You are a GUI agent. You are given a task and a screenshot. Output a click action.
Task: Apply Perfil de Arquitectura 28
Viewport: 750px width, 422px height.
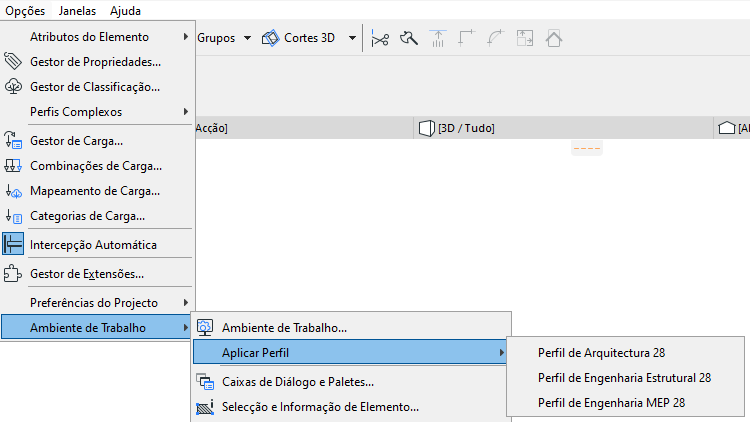pos(626,353)
